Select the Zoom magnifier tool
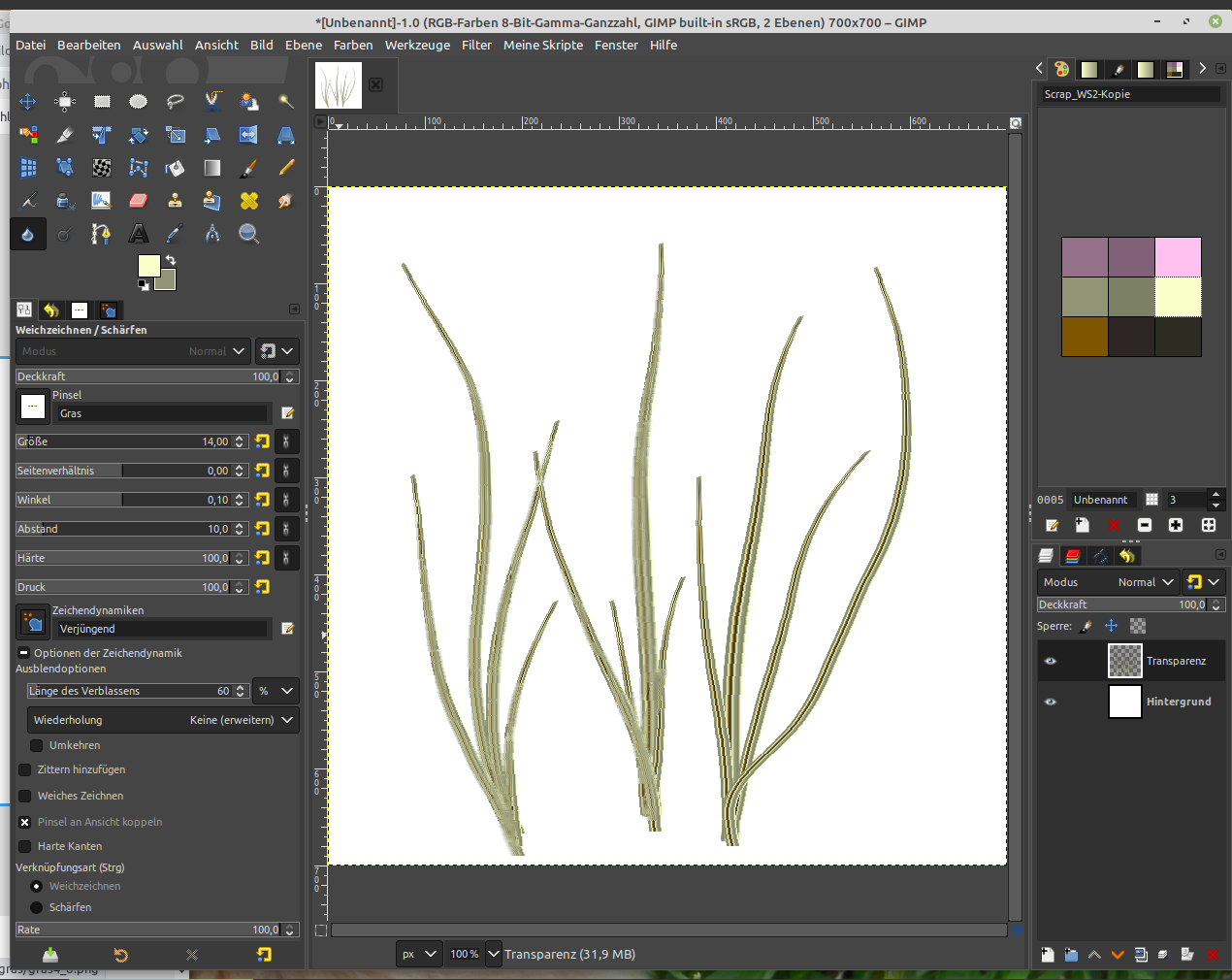 (249, 234)
